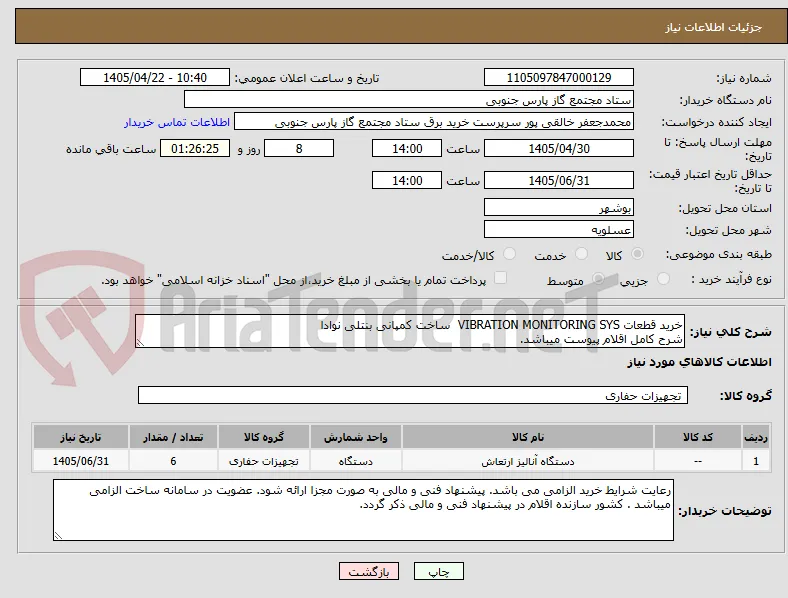Click the اطلاعات کالاهای مورد نیاز section heading
Screen dimensions: 788x598
(x=699, y=362)
